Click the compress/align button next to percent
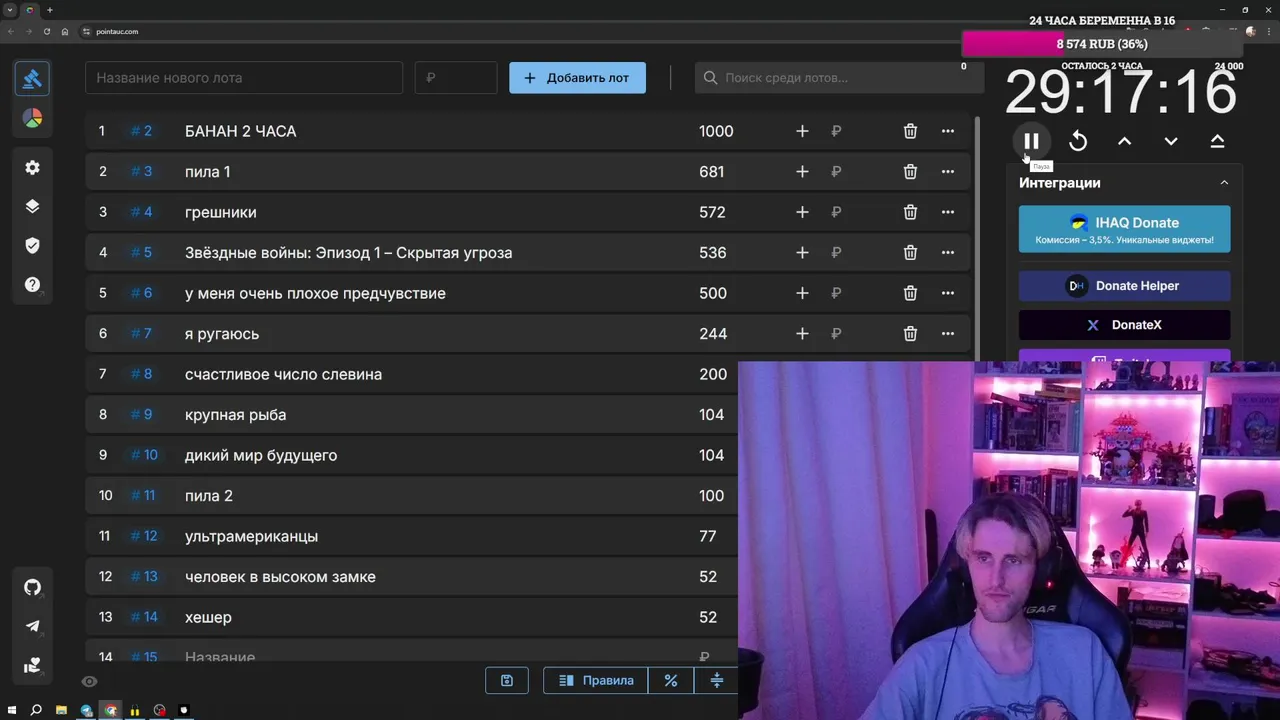The height and width of the screenshot is (720, 1280). [x=716, y=680]
